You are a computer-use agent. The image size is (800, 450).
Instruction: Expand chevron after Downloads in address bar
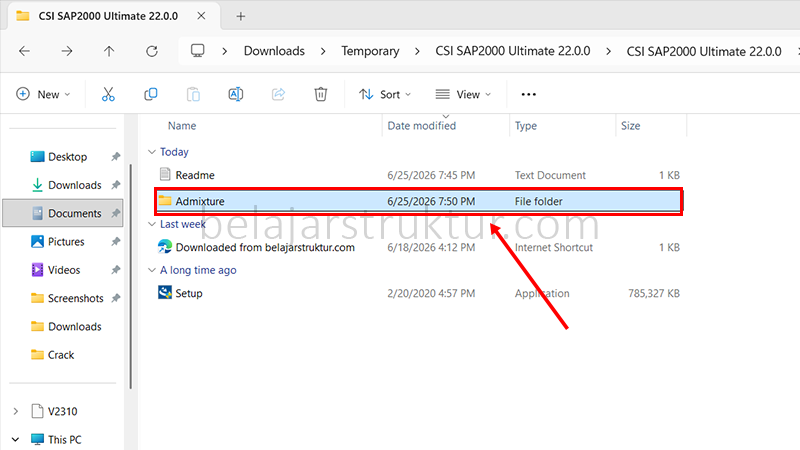click(323, 52)
